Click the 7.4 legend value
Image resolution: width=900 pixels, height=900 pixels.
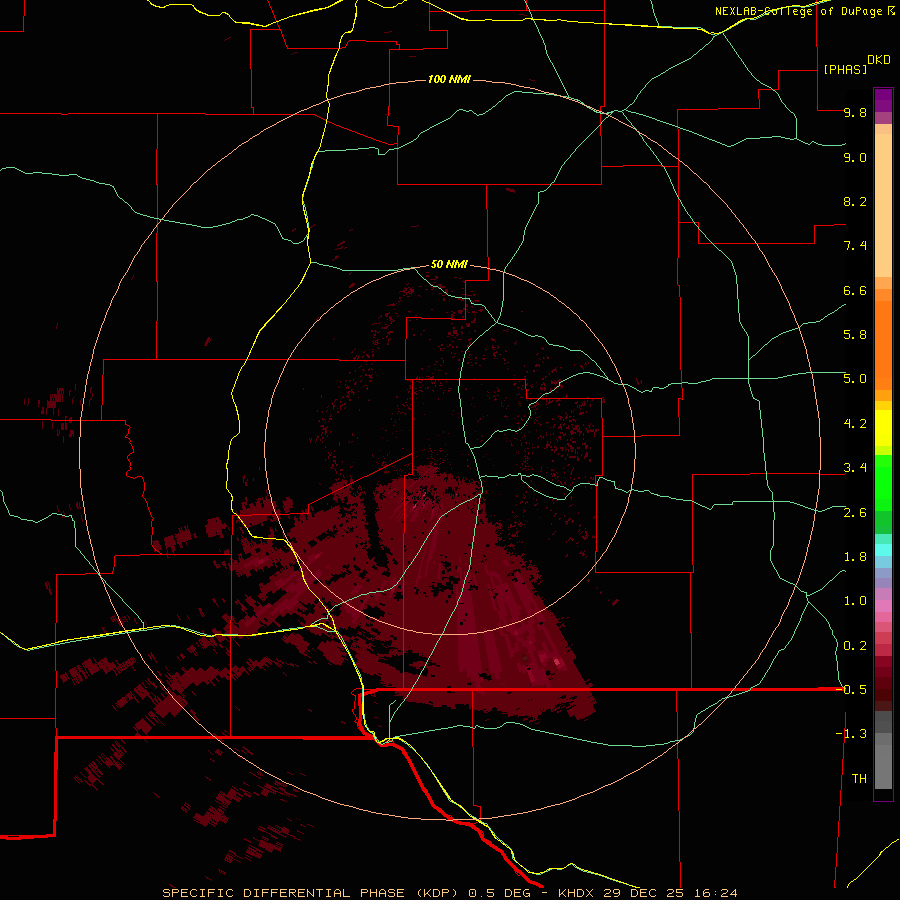click(855, 246)
